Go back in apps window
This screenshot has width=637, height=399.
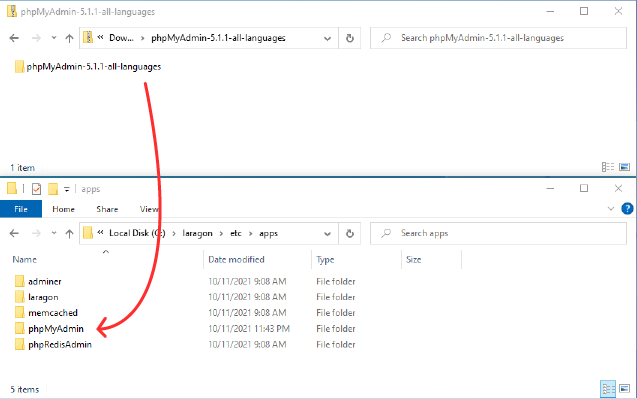[x=14, y=234]
